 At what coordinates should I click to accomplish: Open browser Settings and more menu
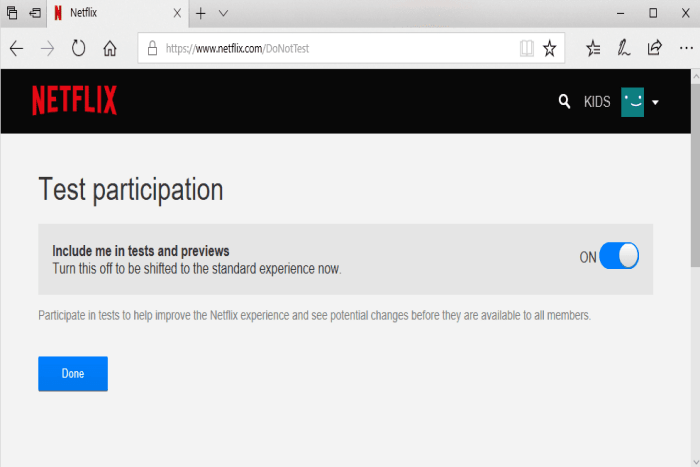[x=686, y=48]
